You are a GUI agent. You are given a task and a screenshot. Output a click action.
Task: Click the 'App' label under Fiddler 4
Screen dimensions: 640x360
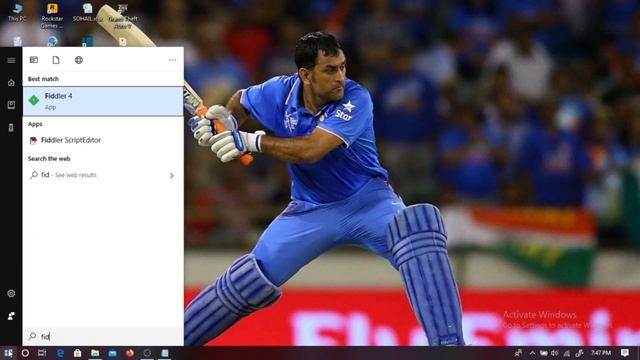pyautogui.click(x=50, y=107)
